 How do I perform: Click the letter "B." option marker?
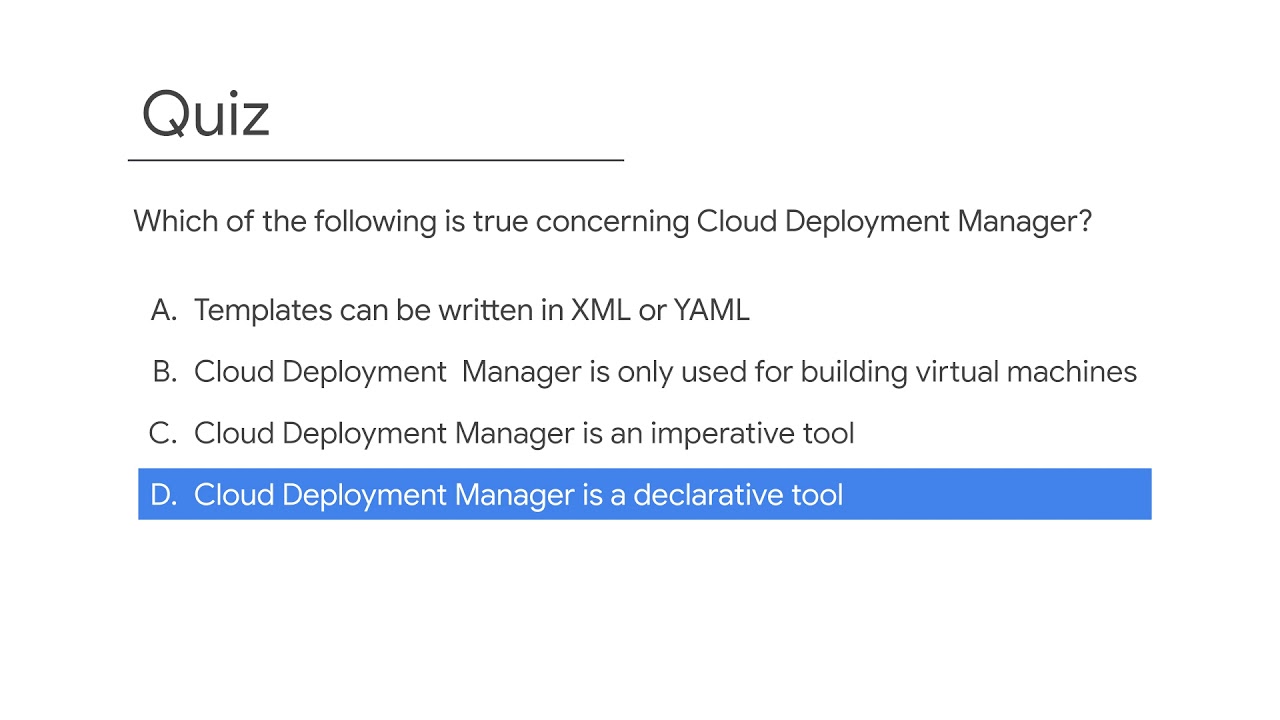164,372
